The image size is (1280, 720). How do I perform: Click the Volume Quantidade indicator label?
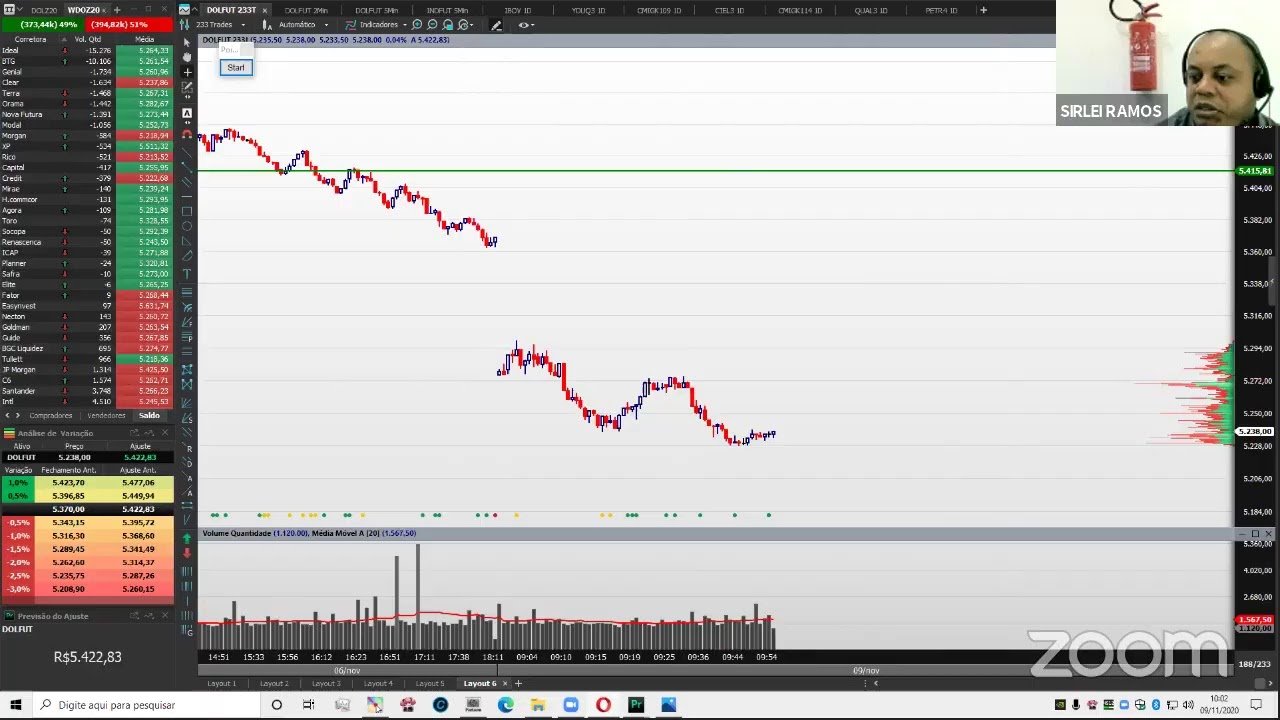click(236, 533)
